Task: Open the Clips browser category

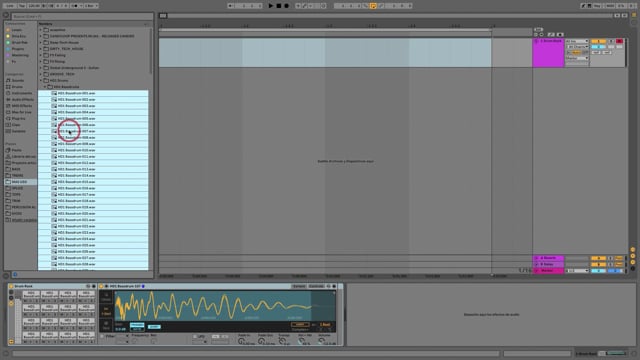Action: (13, 125)
